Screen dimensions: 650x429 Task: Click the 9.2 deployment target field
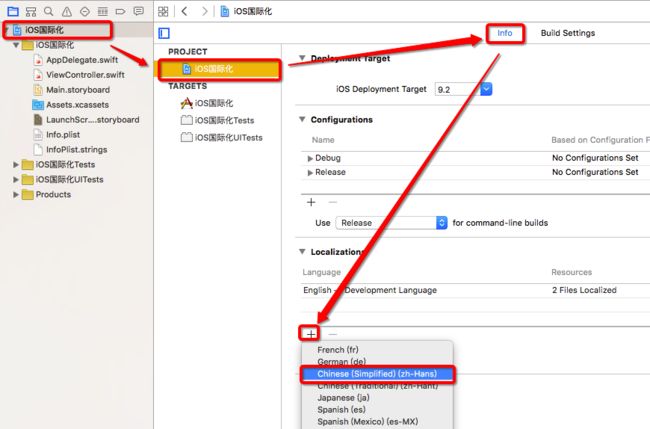(457, 90)
